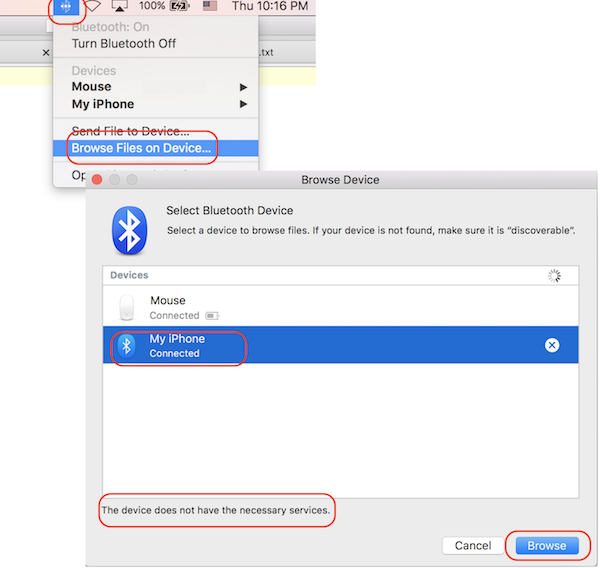Image resolution: width=600 pixels, height=568 pixels.
Task: Close the Browse Device window
Action: (x=97, y=179)
